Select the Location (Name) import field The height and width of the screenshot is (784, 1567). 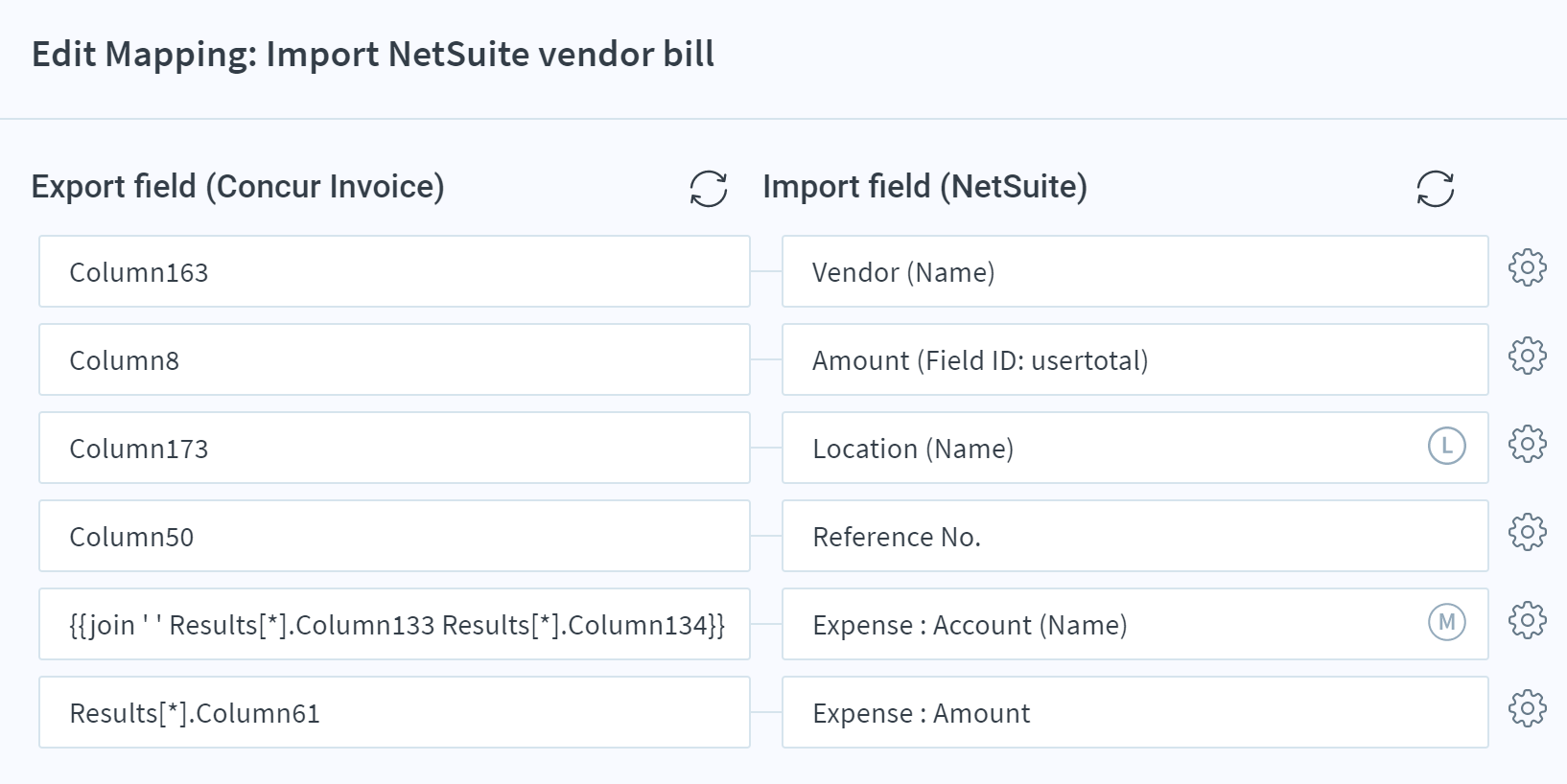1135,448
